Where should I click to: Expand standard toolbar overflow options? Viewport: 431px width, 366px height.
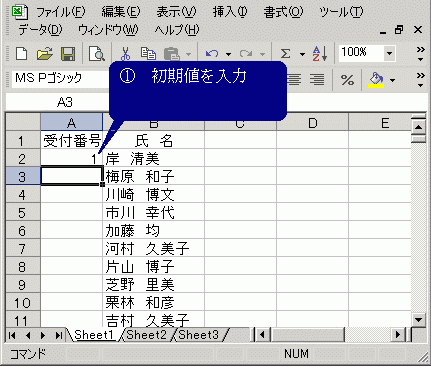click(421, 54)
